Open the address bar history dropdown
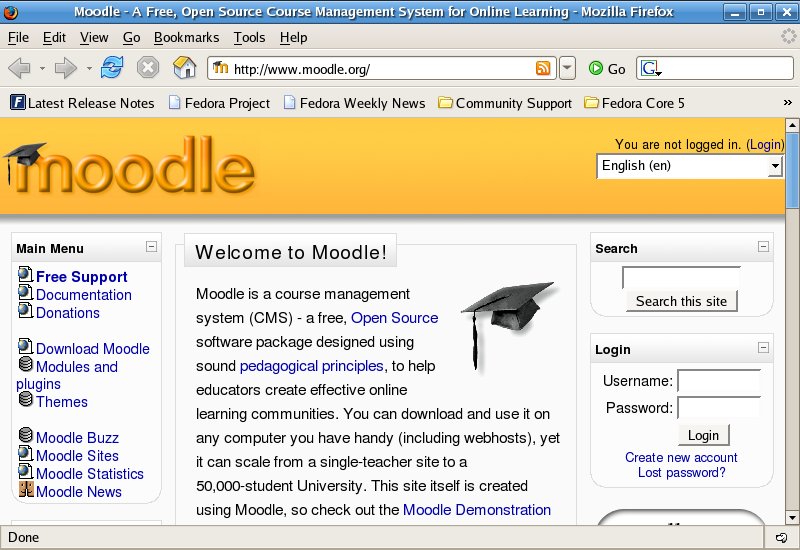The width and height of the screenshot is (800, 550). [x=567, y=68]
